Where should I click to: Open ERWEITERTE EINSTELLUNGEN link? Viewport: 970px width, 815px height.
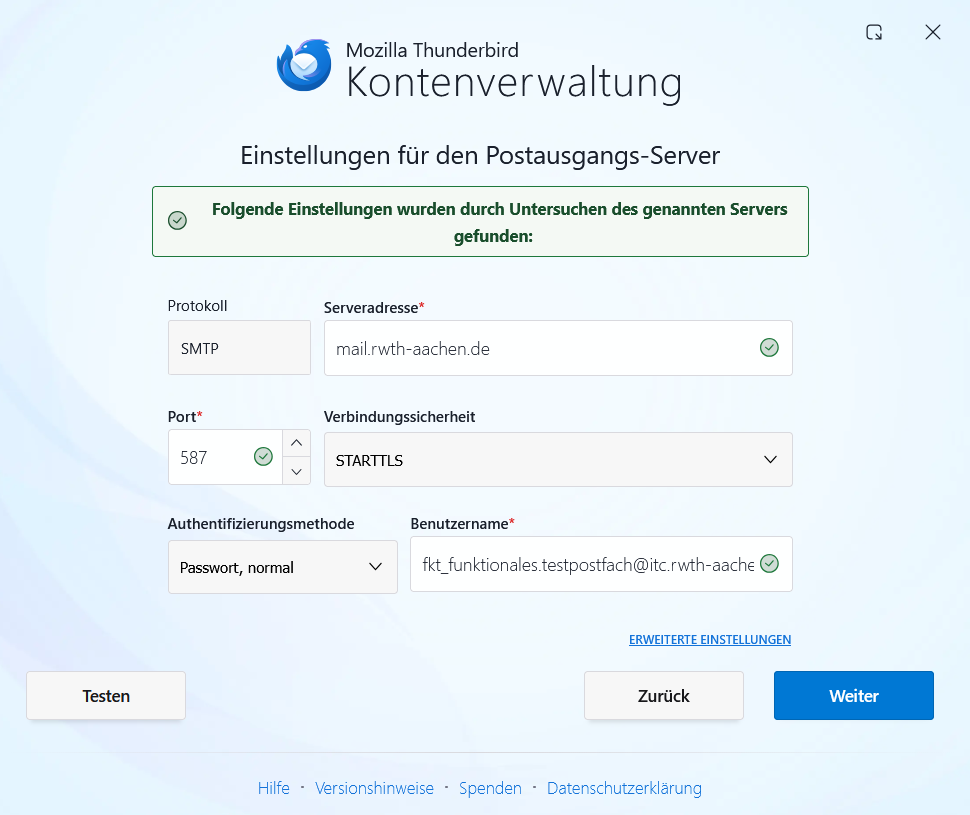(710, 640)
